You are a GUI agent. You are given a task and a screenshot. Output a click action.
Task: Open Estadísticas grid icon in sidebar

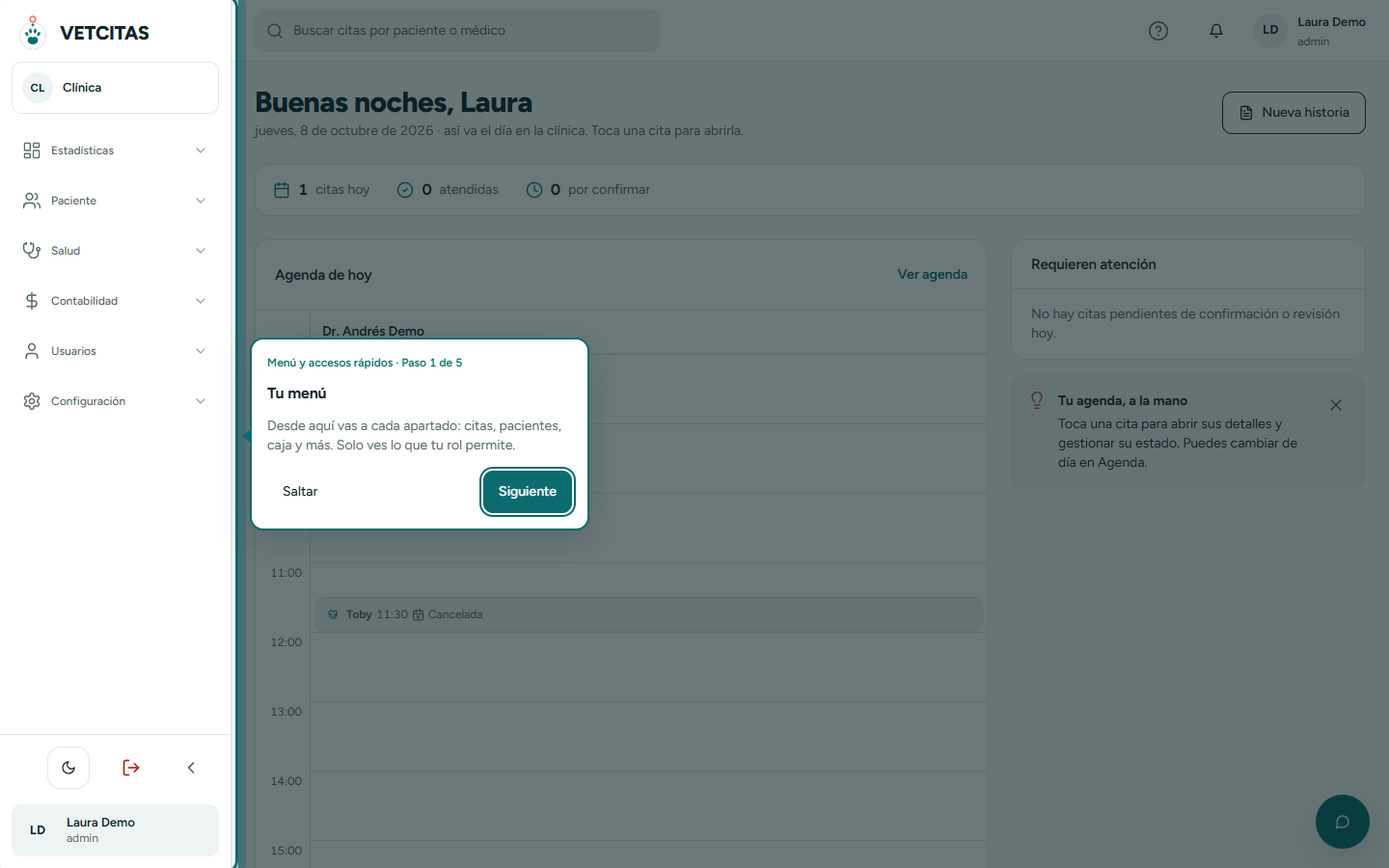[x=32, y=150]
